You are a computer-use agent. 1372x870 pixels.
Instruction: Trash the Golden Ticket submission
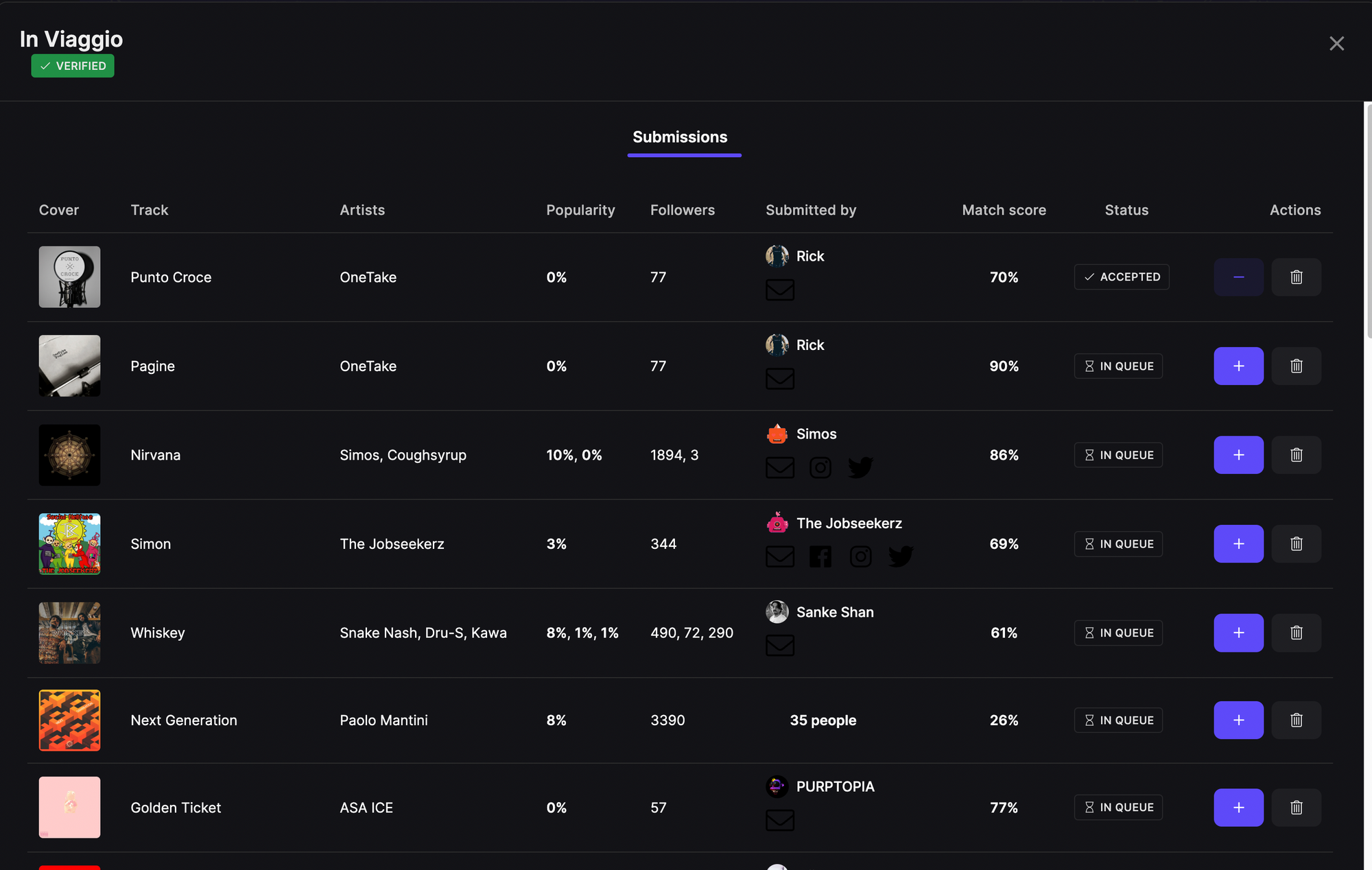point(1296,808)
